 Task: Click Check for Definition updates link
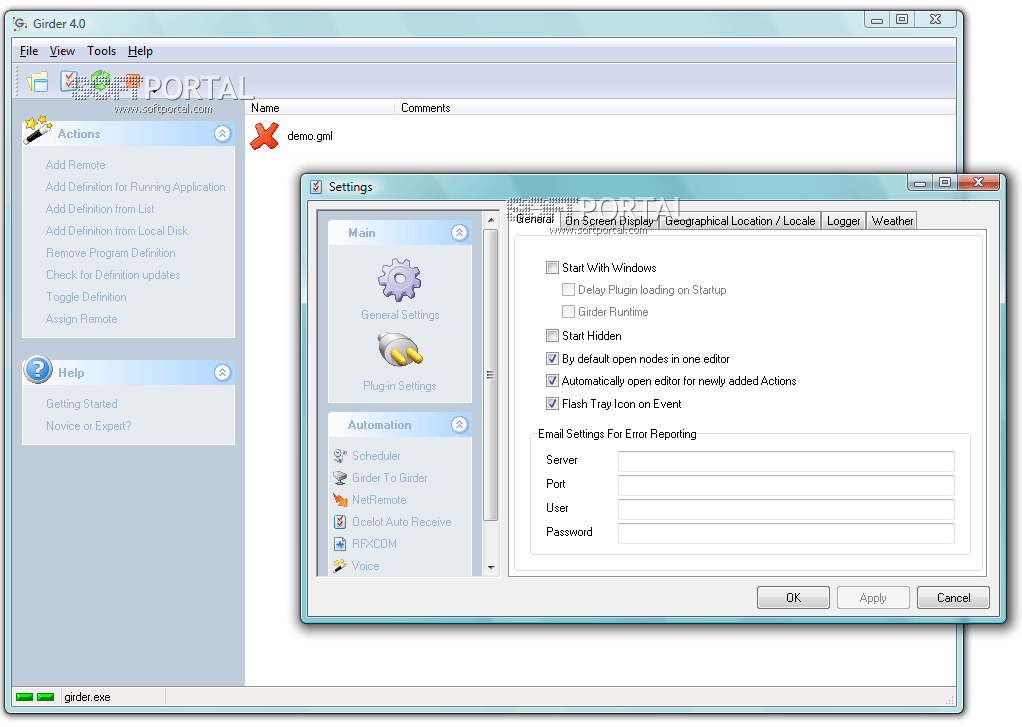coord(113,275)
